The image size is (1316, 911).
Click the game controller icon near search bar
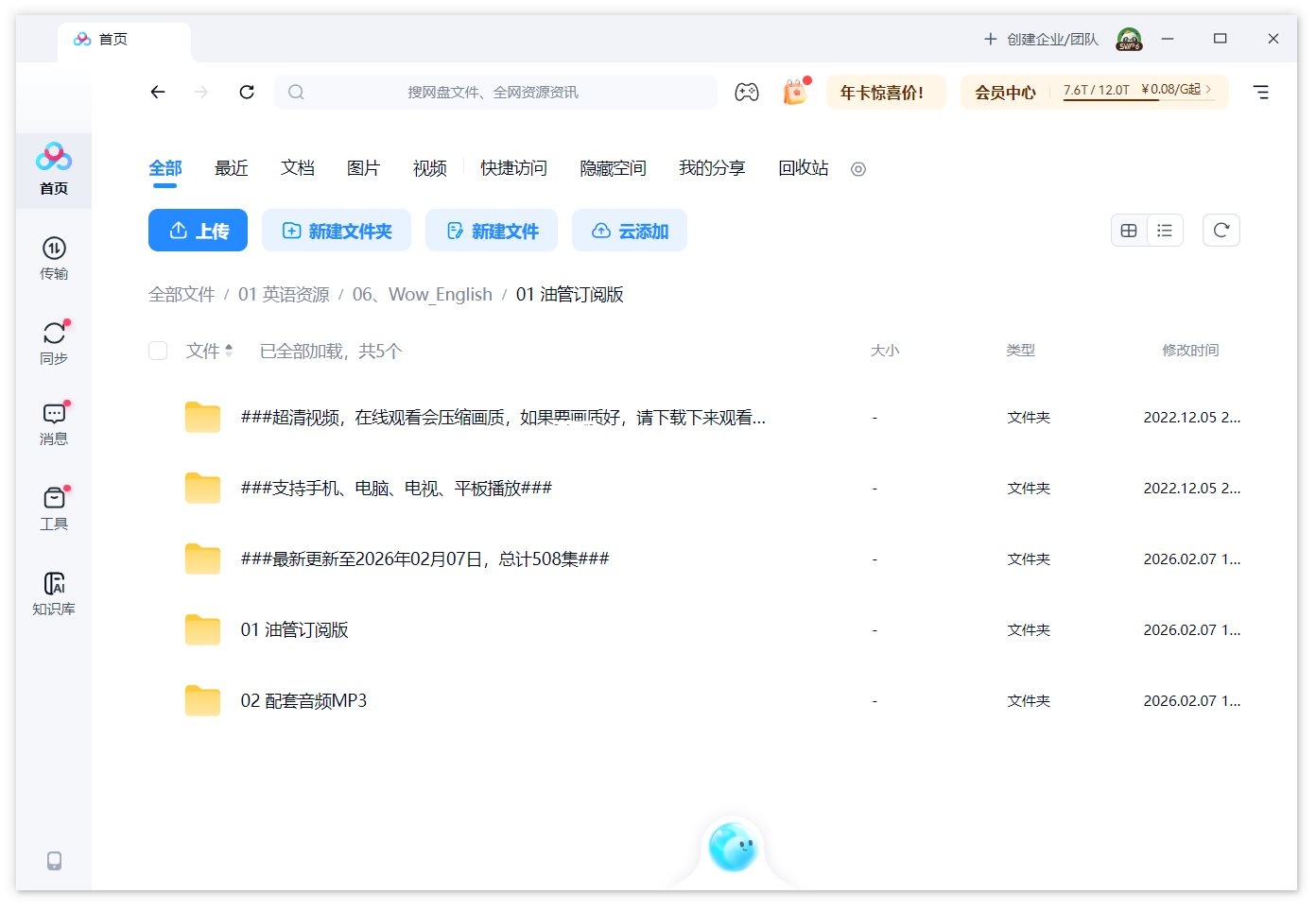click(746, 92)
